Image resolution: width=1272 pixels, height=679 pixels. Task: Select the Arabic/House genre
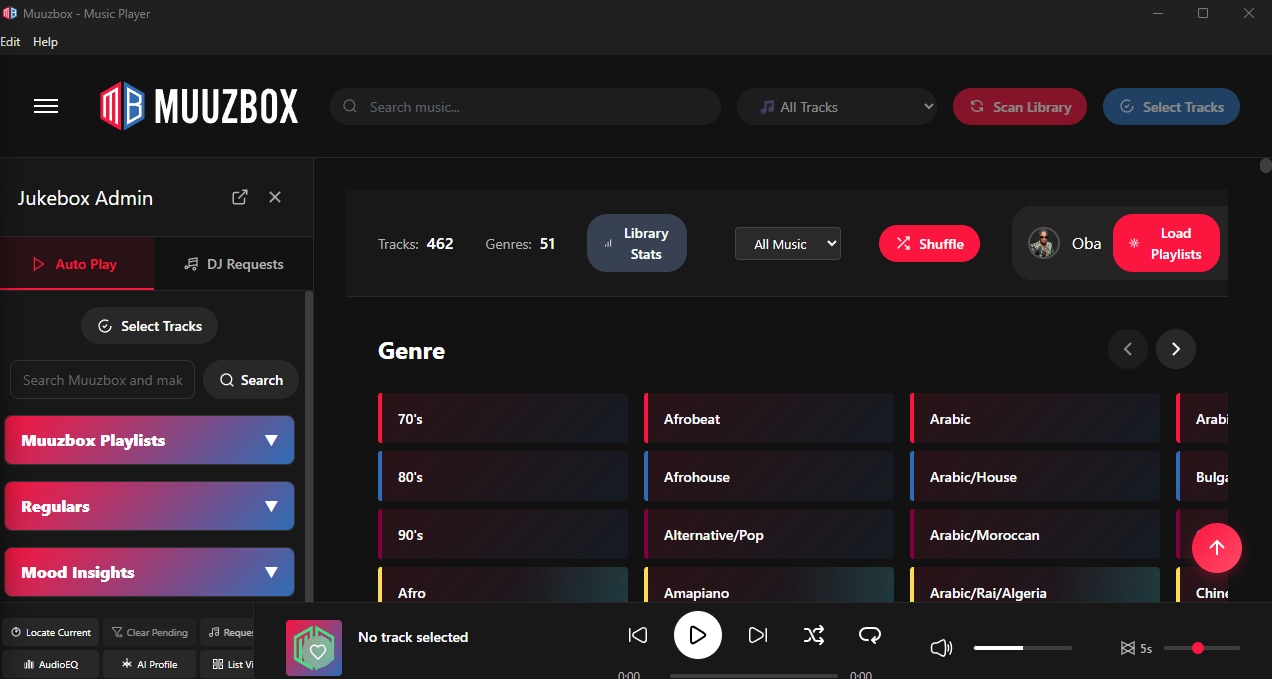[x=1035, y=477]
